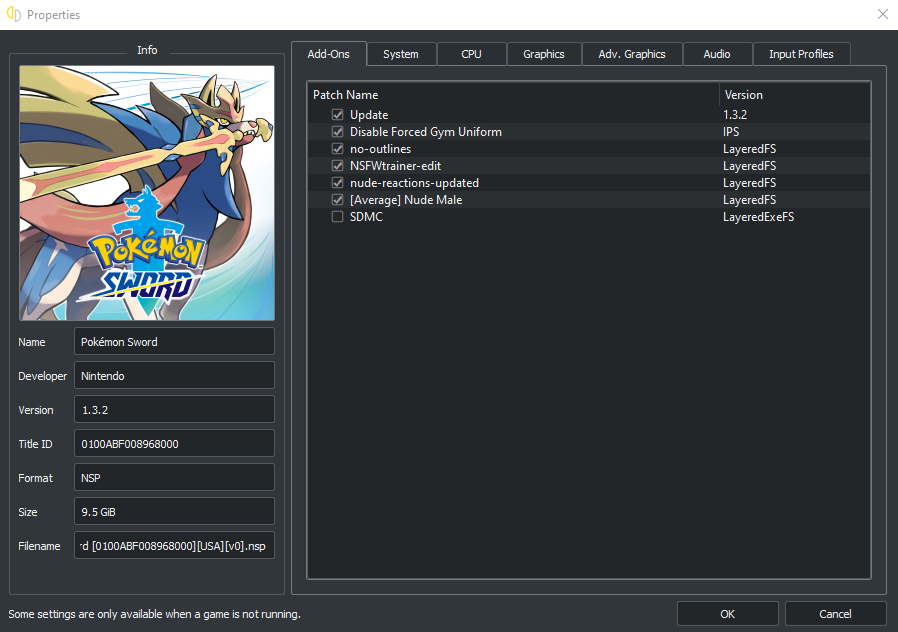Click the Name field Pokémon Sword
898x632 pixels.
174,342
